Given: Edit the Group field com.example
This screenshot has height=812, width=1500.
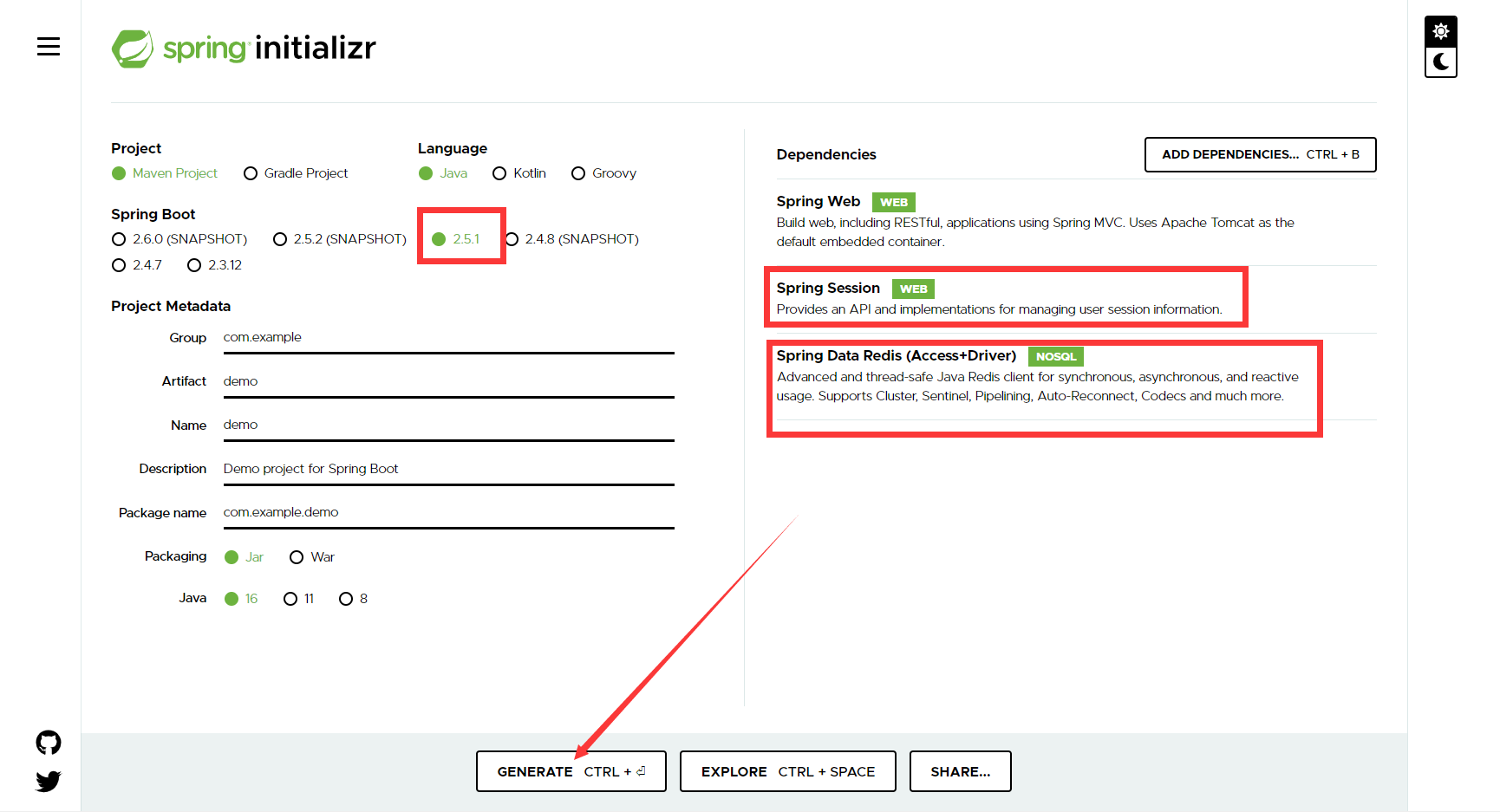Looking at the screenshot, I should coord(449,338).
